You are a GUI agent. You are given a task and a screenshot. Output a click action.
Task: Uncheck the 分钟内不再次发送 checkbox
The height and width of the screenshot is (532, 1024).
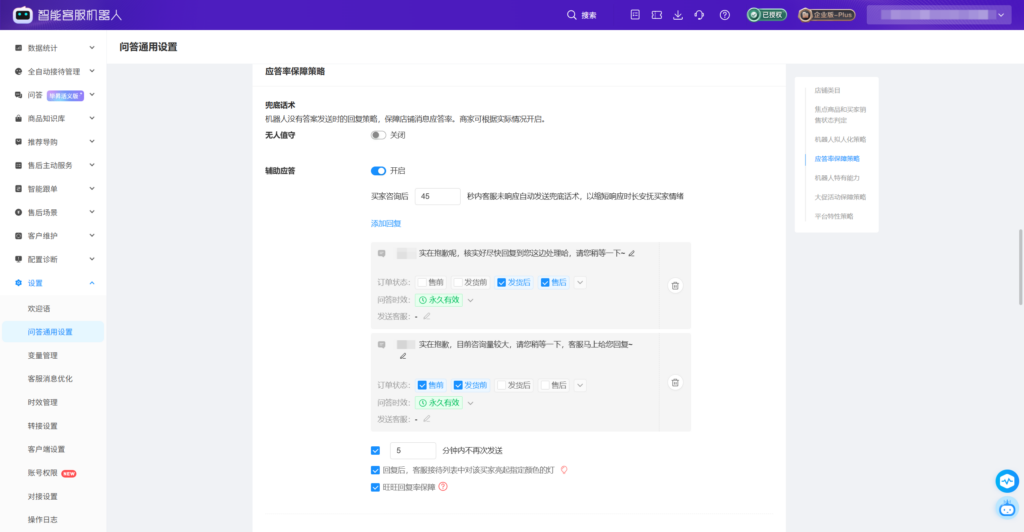[x=376, y=450]
